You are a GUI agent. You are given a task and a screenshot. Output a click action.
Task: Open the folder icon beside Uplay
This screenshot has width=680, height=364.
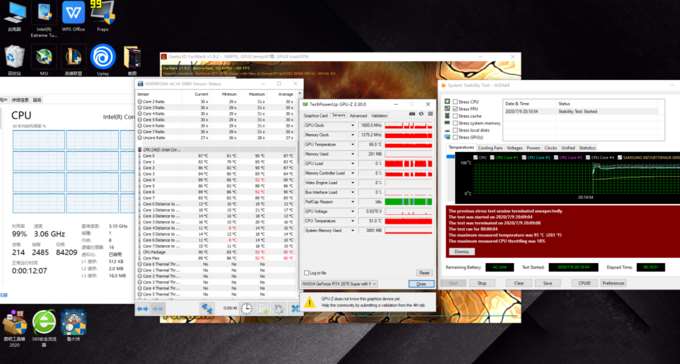[x=132, y=59]
